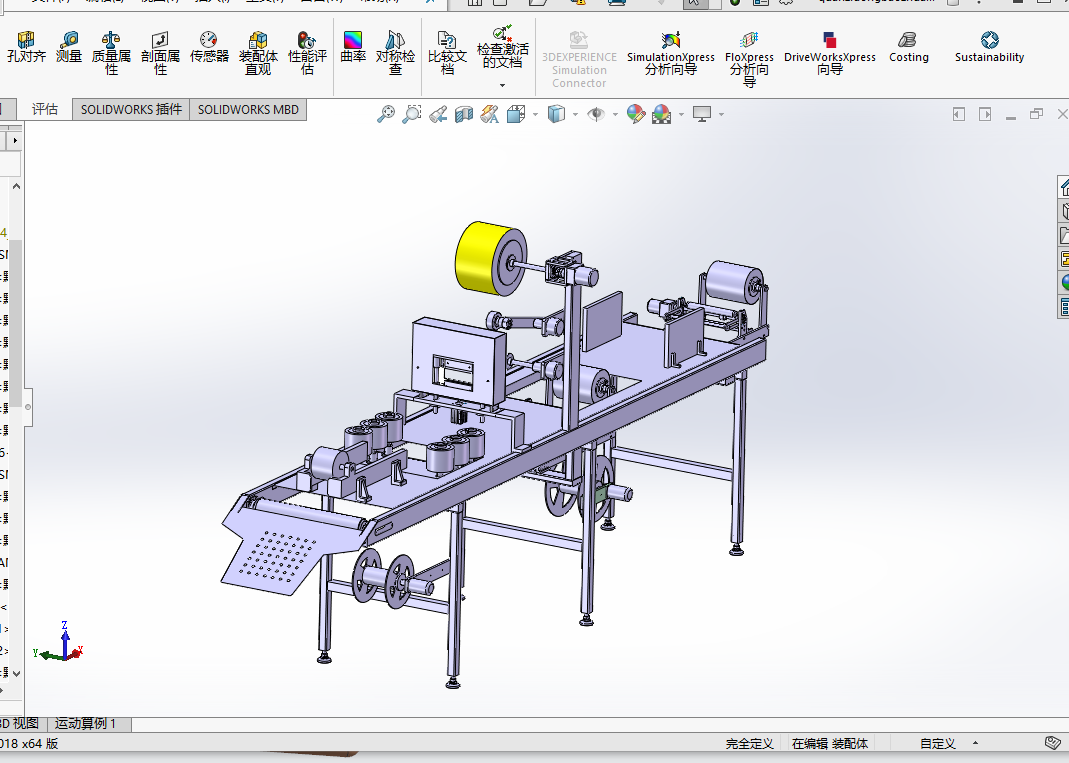
Task: Run 性能评估 performance evaluation
Action: [307, 53]
